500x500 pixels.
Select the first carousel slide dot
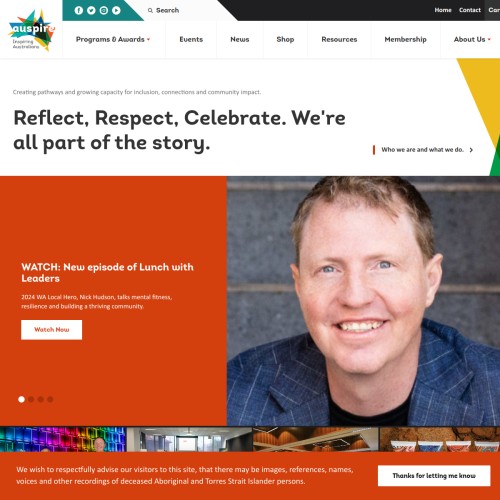[x=21, y=399]
